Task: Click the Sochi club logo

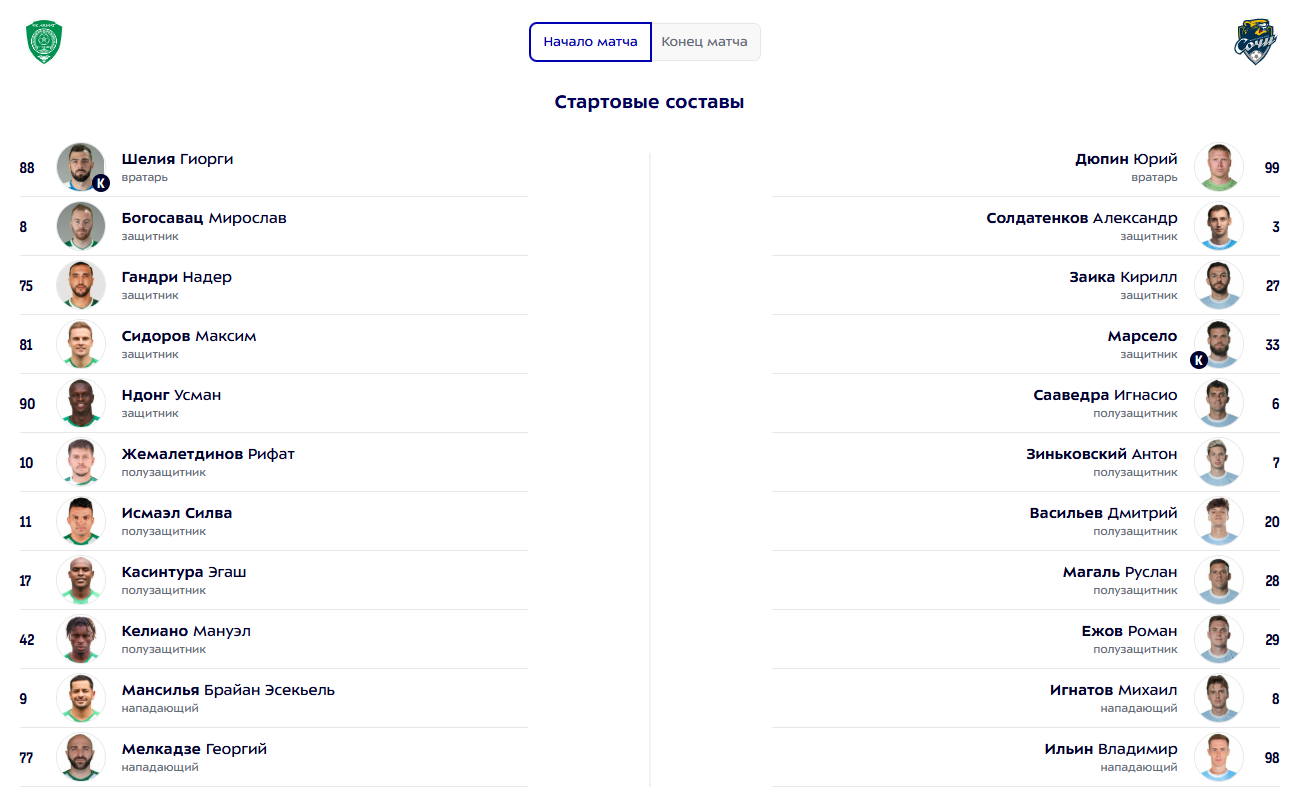Action: 1255,43
